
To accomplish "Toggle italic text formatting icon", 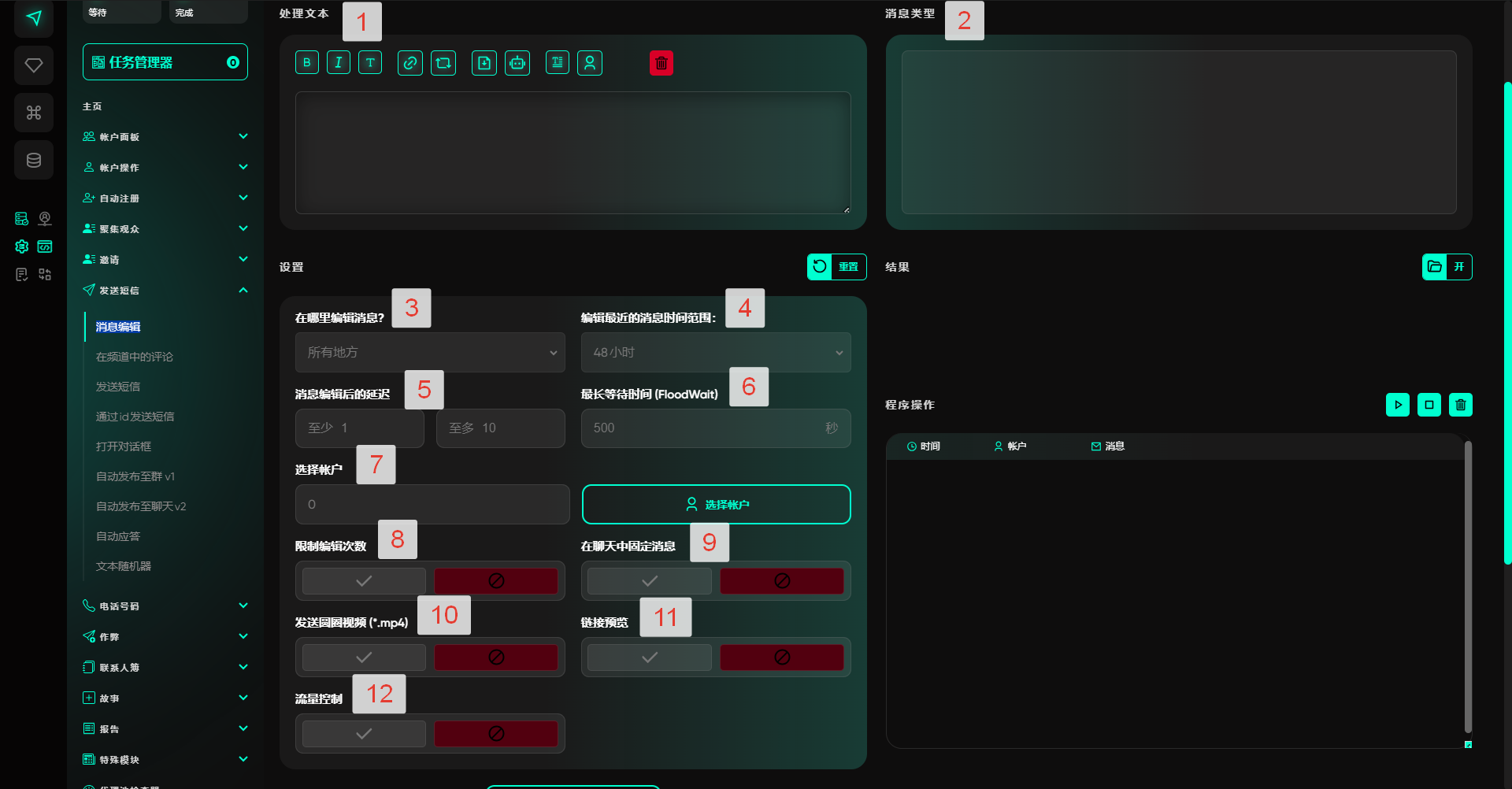I will point(339,63).
